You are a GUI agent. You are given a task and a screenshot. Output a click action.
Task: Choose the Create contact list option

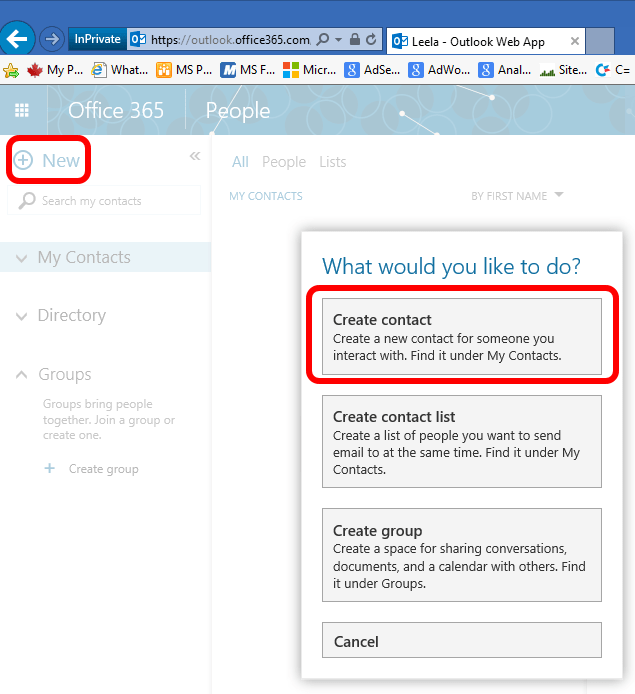(461, 442)
